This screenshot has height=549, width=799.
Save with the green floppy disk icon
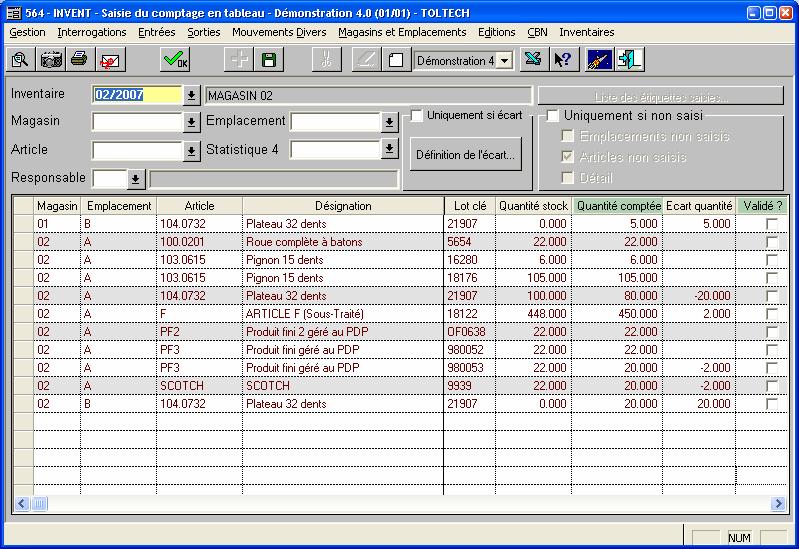[x=269, y=60]
